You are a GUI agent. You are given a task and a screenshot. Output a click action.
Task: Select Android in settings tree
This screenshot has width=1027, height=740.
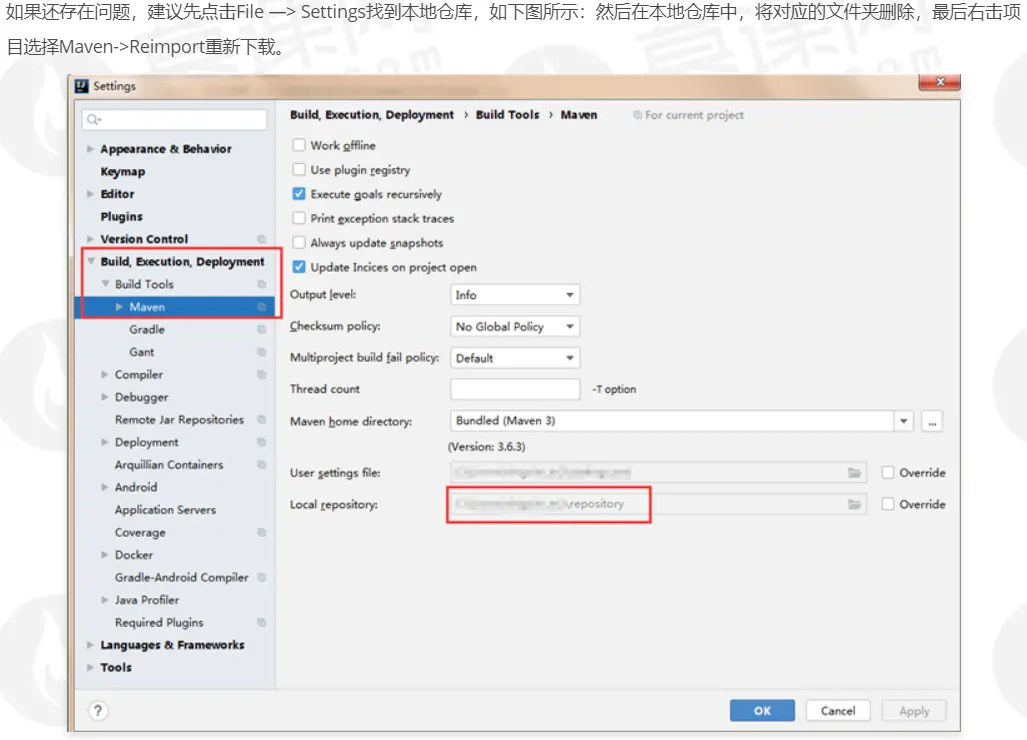[136, 487]
